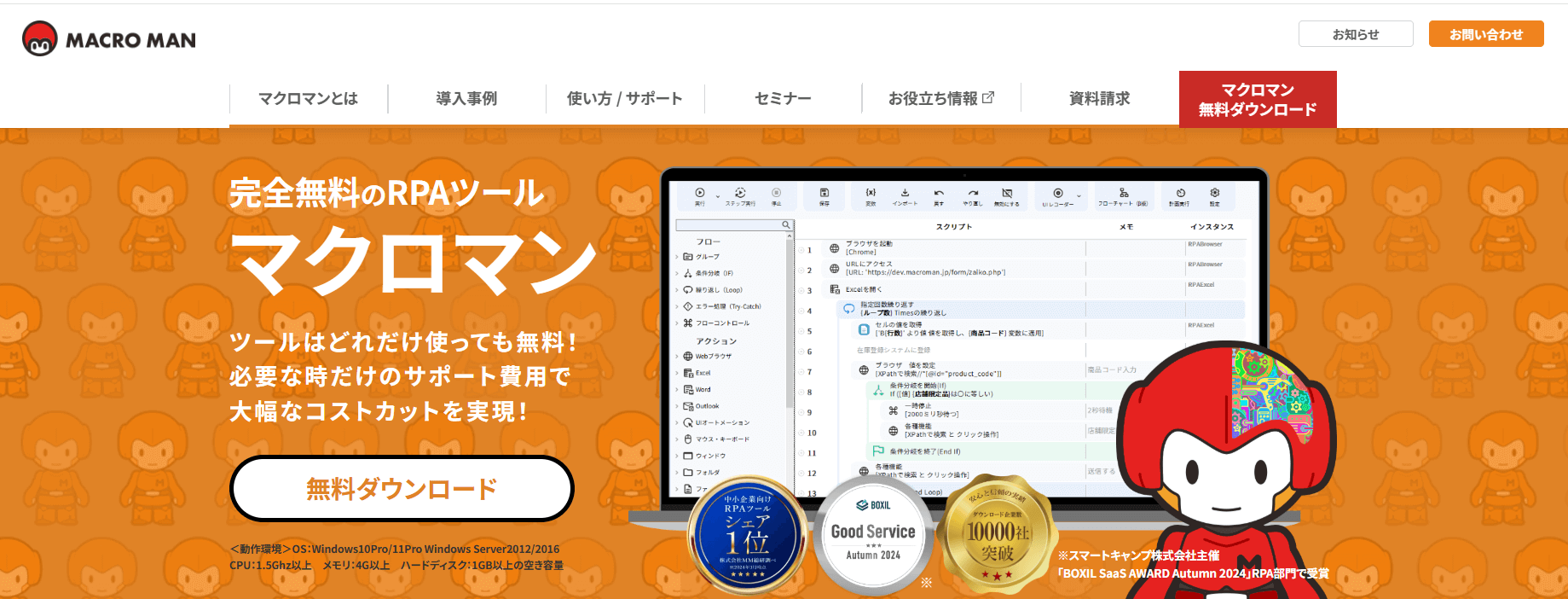Image resolution: width=1568 pixels, height=599 pixels.
Task: Click インスタンス column header in screenshot
Action: coord(1212,227)
